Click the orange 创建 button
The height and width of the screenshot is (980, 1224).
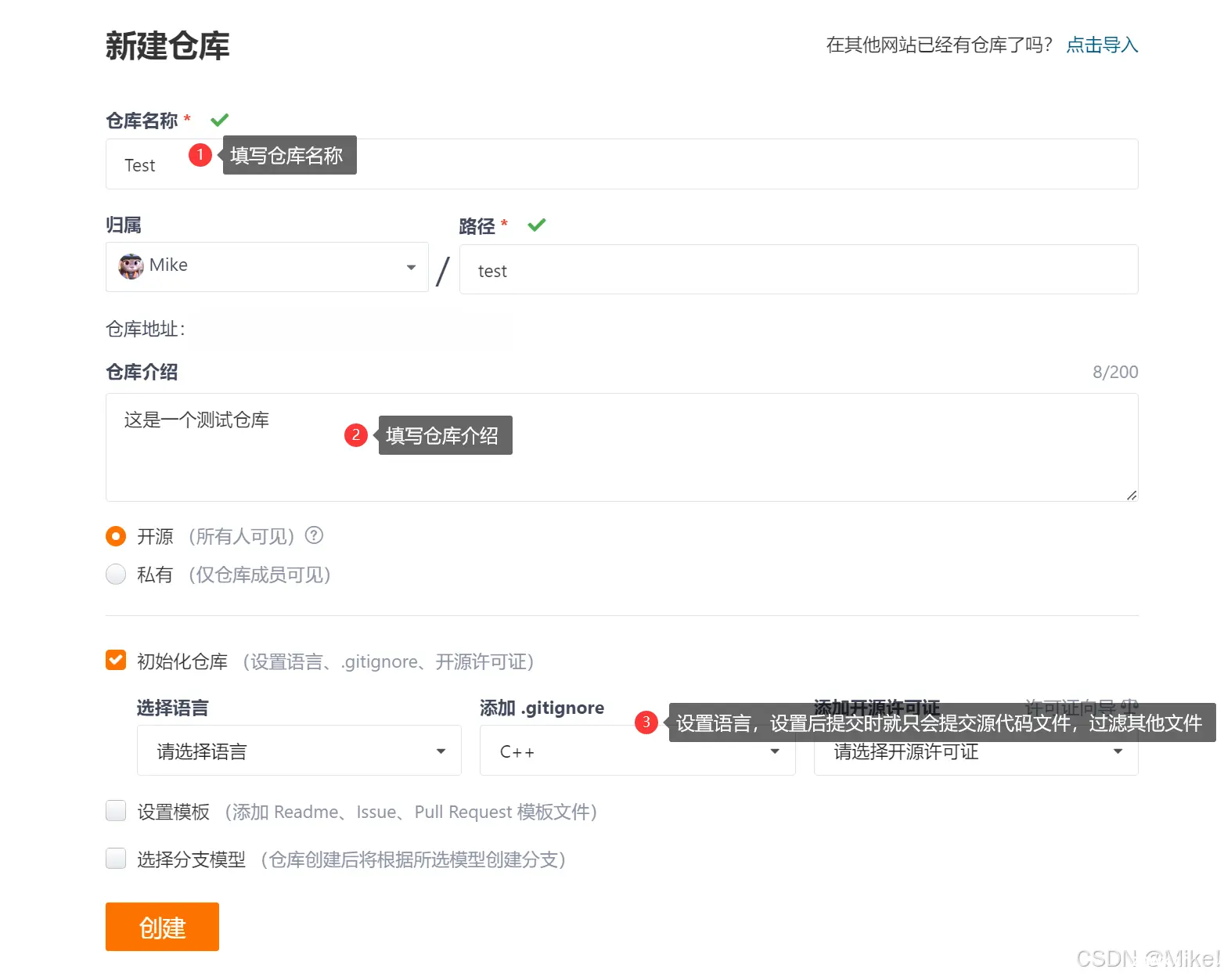(162, 927)
